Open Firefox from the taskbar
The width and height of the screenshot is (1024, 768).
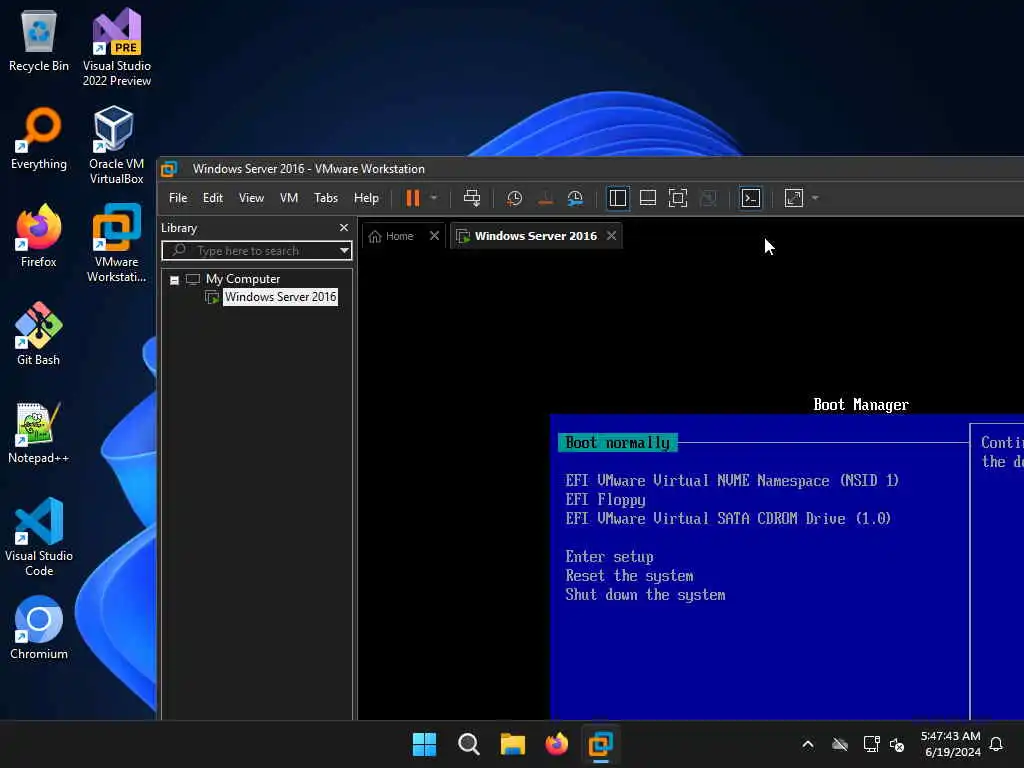pyautogui.click(x=556, y=744)
